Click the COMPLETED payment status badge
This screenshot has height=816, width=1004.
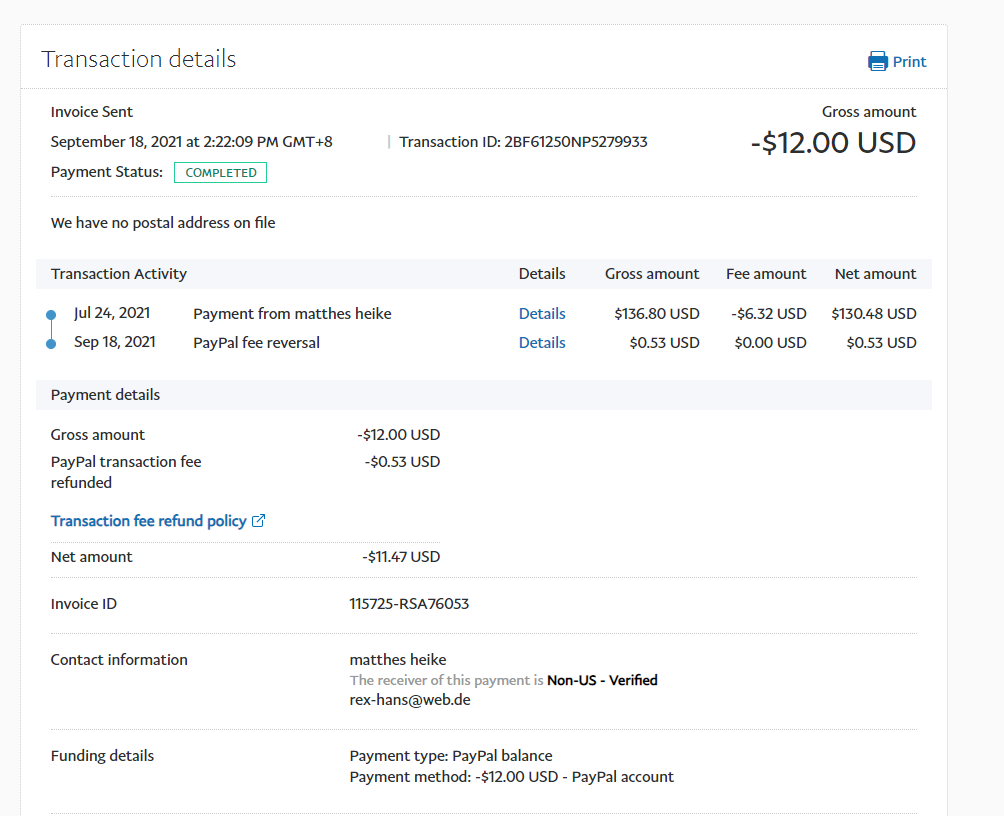[x=220, y=173]
